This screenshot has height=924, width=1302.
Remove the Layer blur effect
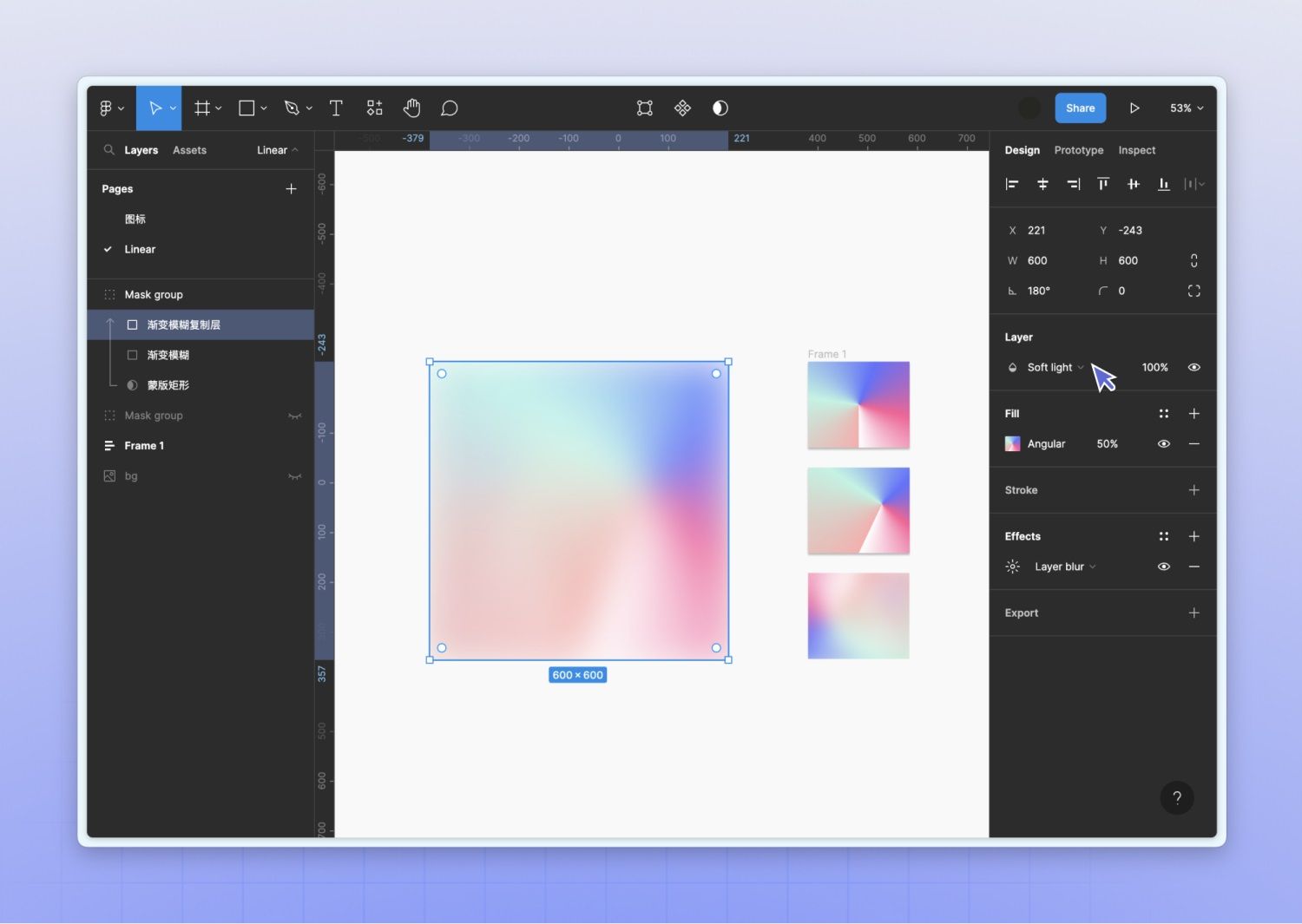1194,567
